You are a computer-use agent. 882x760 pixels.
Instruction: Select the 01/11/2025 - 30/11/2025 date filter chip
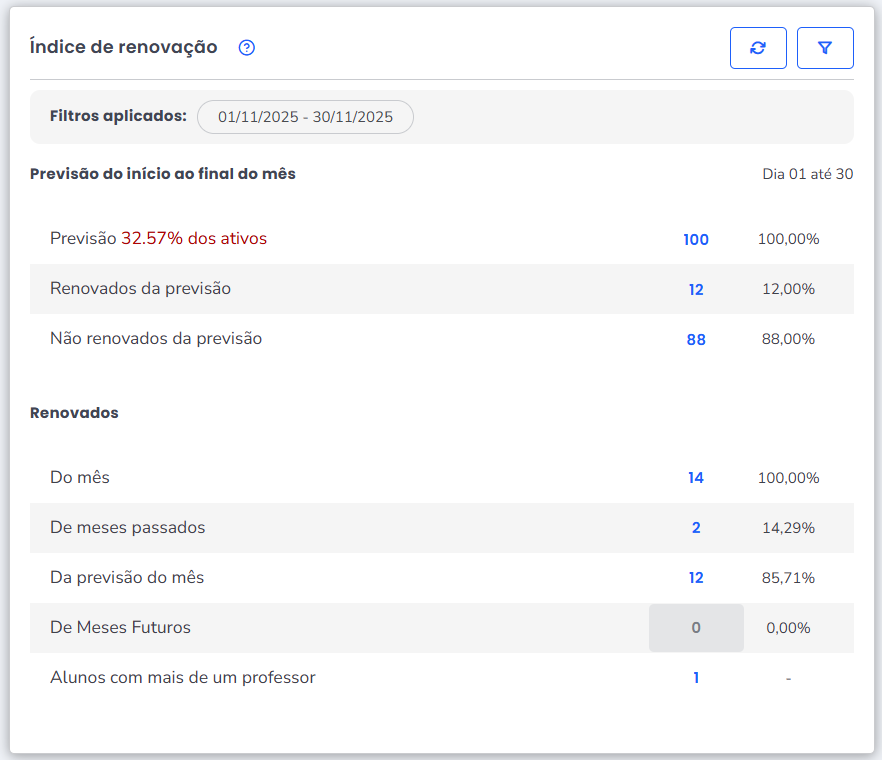coord(305,117)
